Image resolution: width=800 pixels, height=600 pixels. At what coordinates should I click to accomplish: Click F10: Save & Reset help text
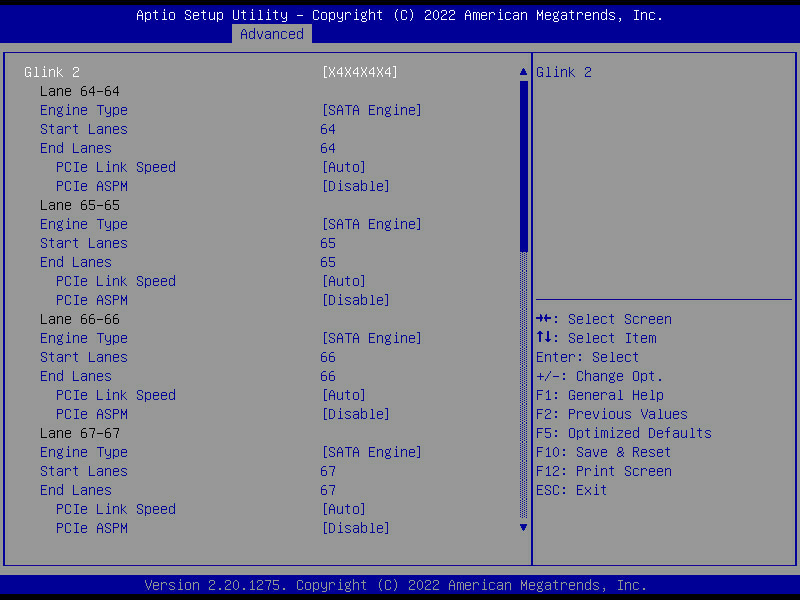[604, 452]
